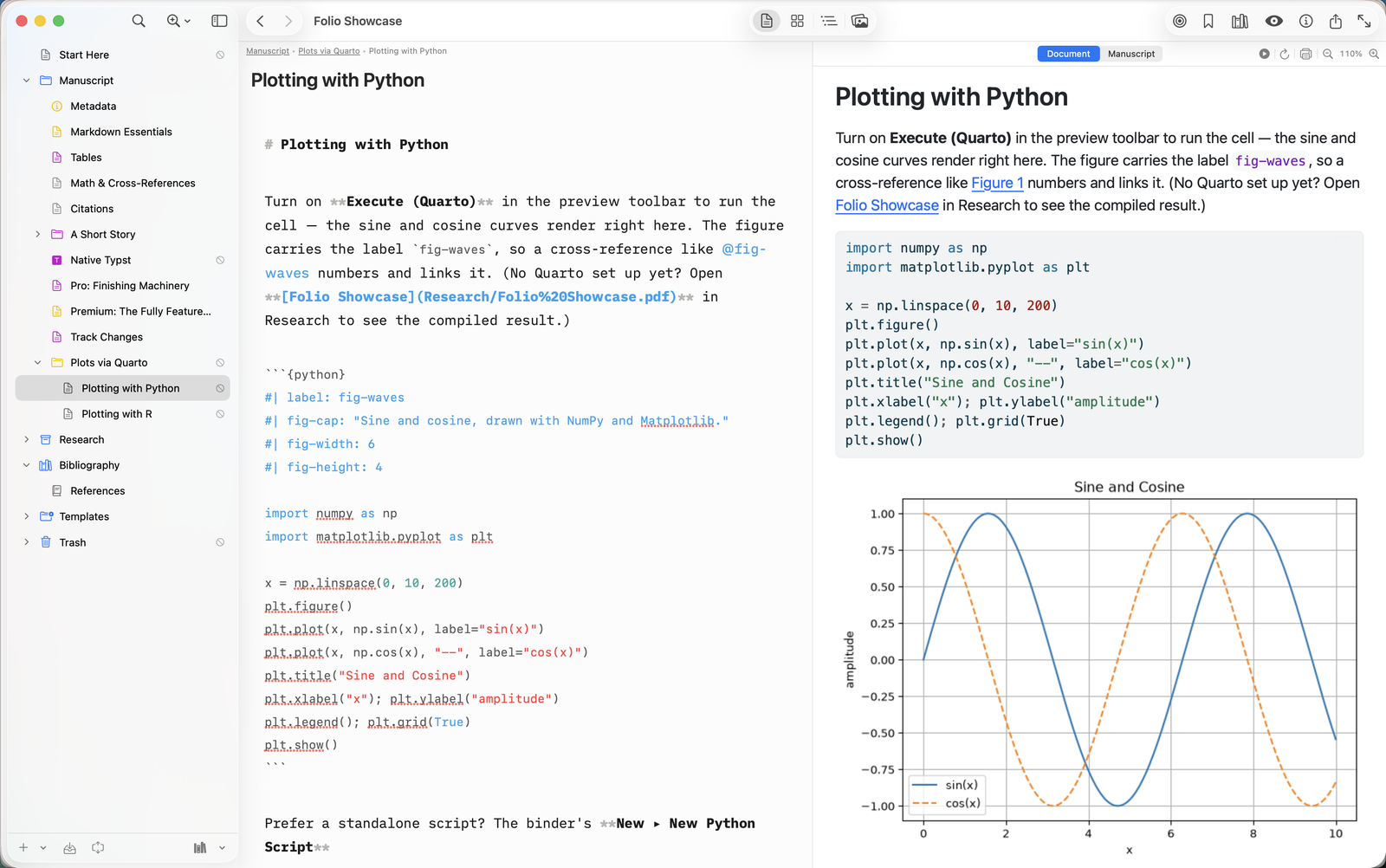The width and height of the screenshot is (1386, 868).
Task: Collapse the Manuscript folder
Action: (26, 81)
